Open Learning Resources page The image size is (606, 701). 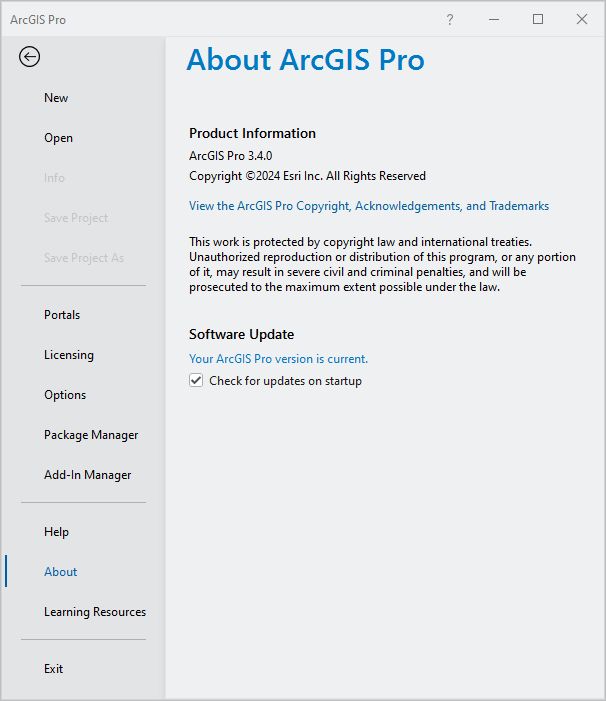(95, 612)
